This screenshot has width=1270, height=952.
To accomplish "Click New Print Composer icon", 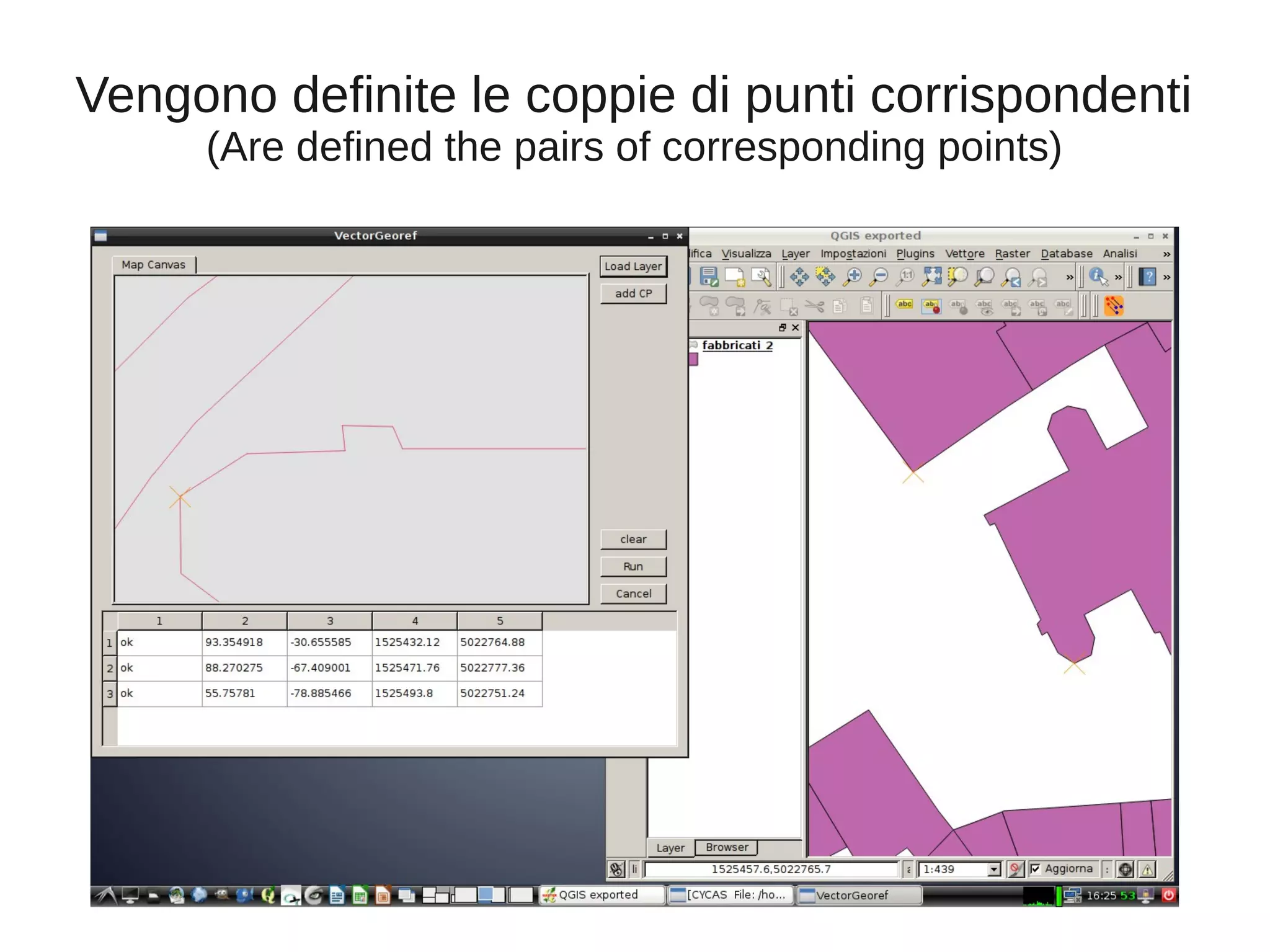I will point(735,277).
